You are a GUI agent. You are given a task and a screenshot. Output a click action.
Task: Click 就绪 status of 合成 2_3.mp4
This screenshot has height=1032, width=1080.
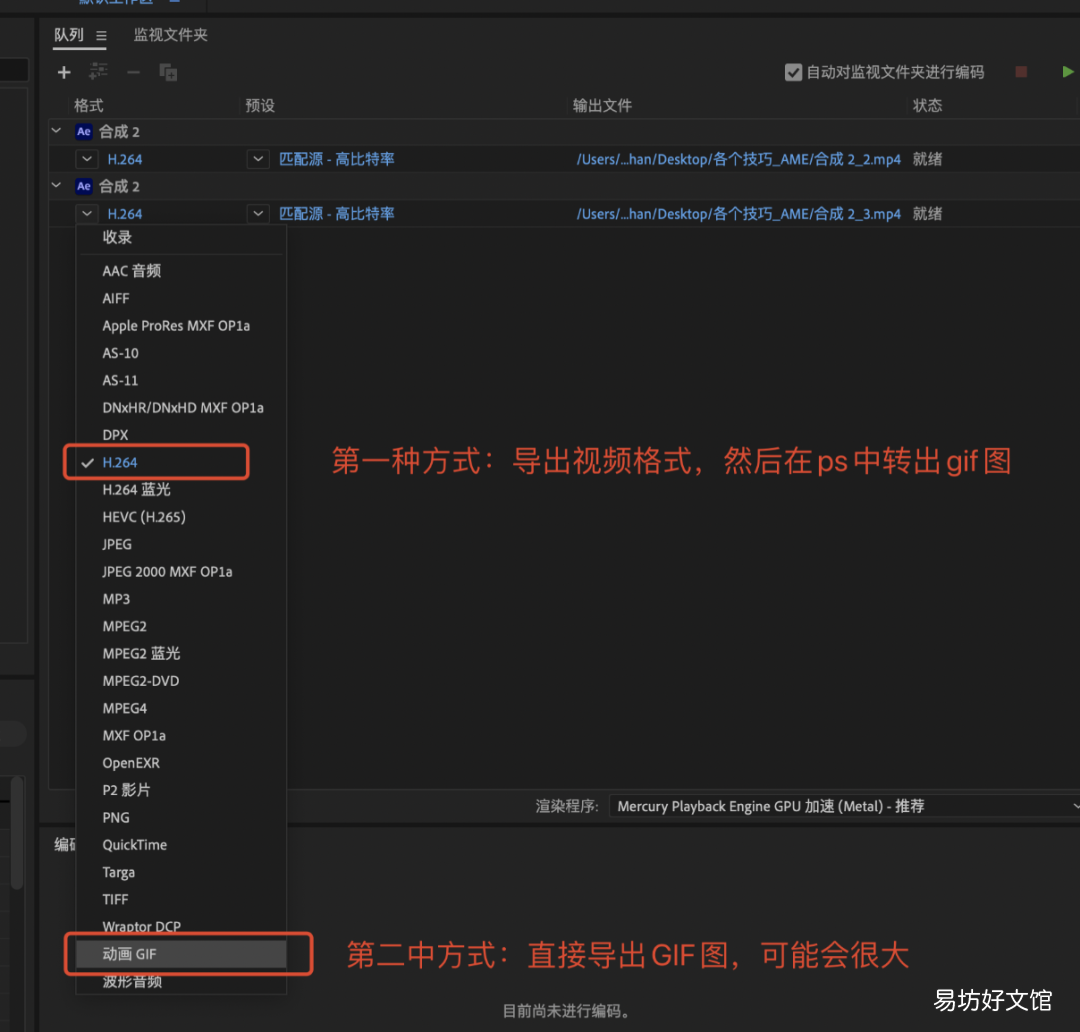928,214
